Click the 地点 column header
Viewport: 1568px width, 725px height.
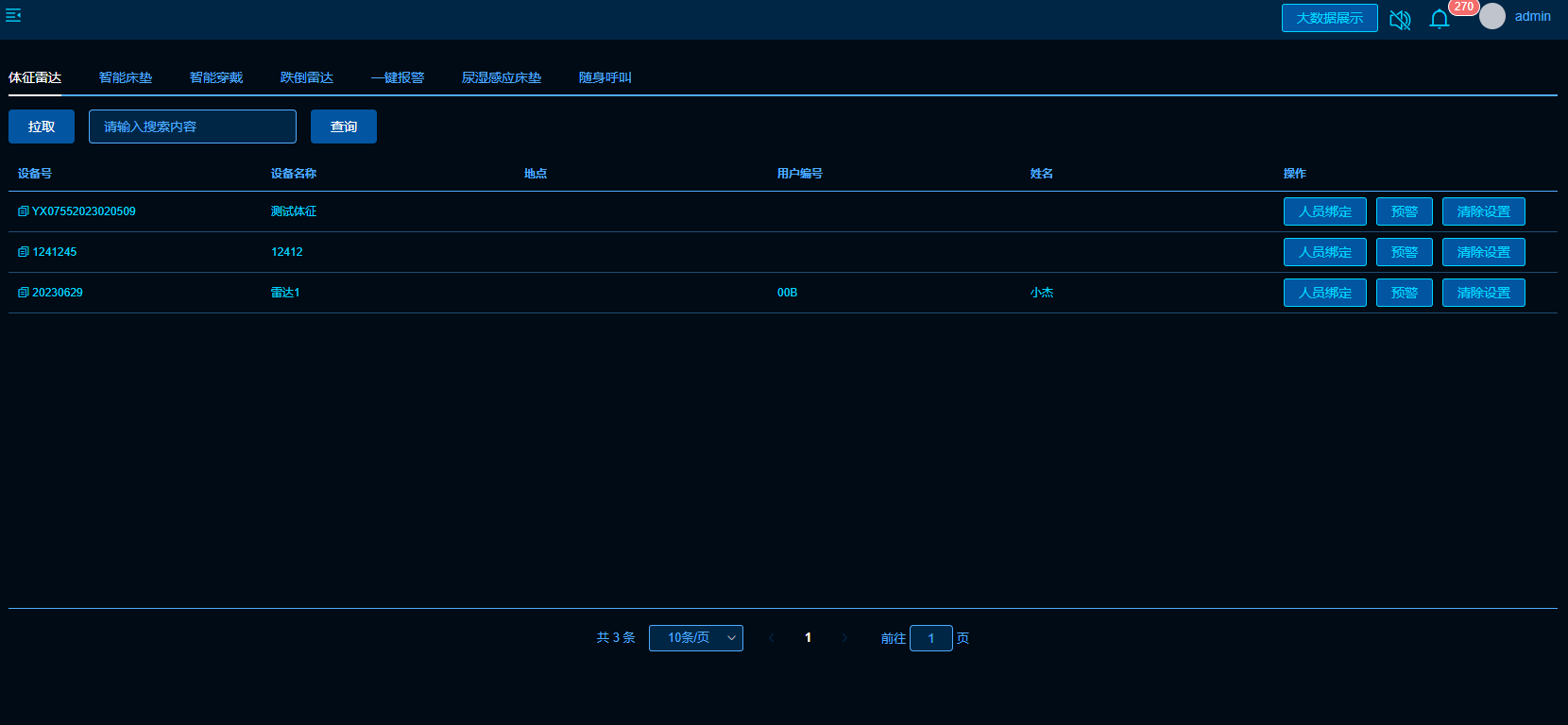point(536,174)
